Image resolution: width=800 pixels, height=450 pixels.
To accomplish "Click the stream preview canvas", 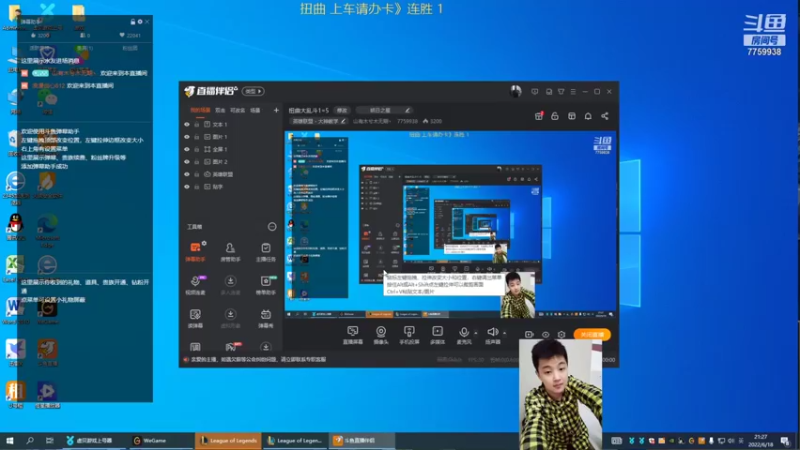I will pos(450,224).
